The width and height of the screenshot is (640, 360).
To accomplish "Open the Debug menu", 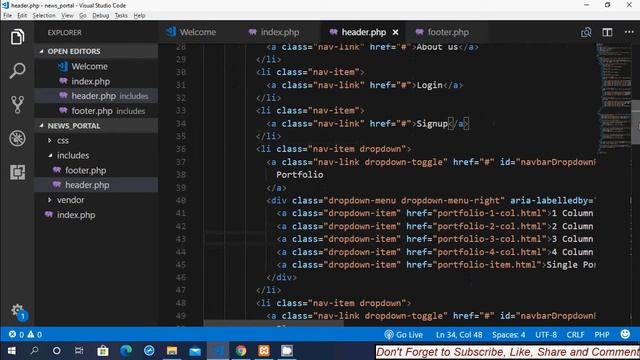I will coord(100,16).
